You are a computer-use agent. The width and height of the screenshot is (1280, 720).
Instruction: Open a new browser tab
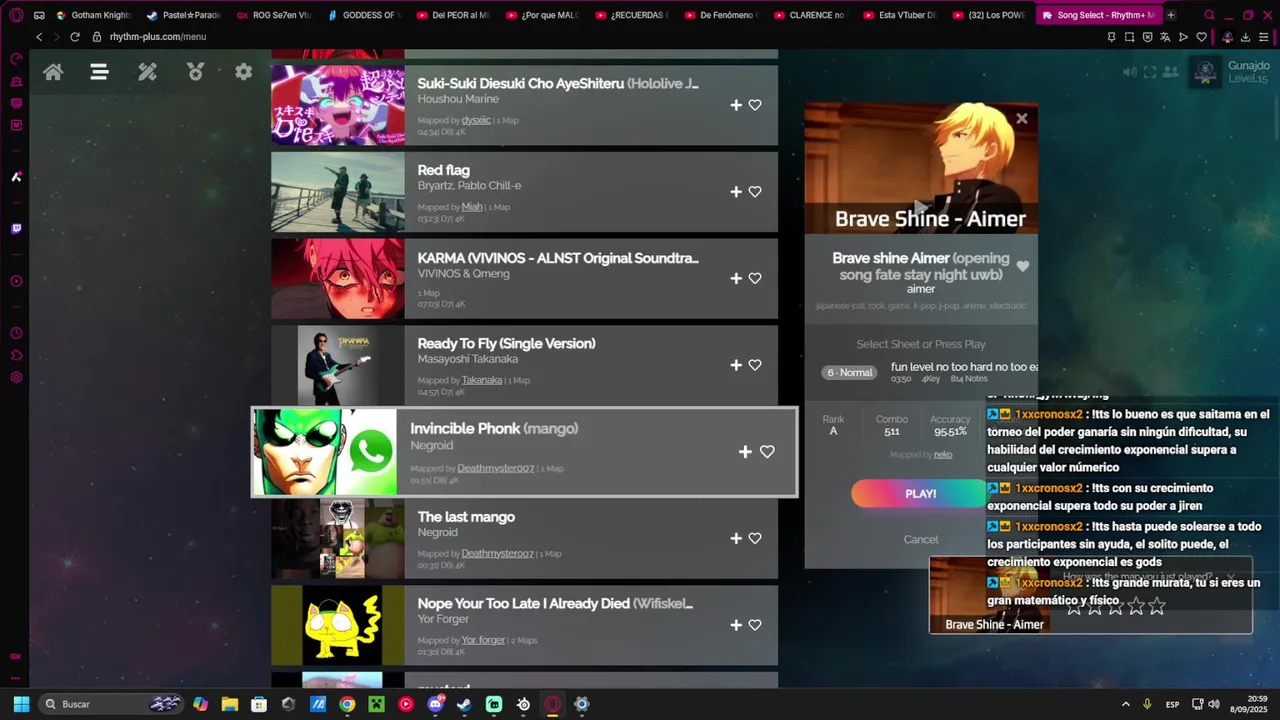pyautogui.click(x=1171, y=15)
